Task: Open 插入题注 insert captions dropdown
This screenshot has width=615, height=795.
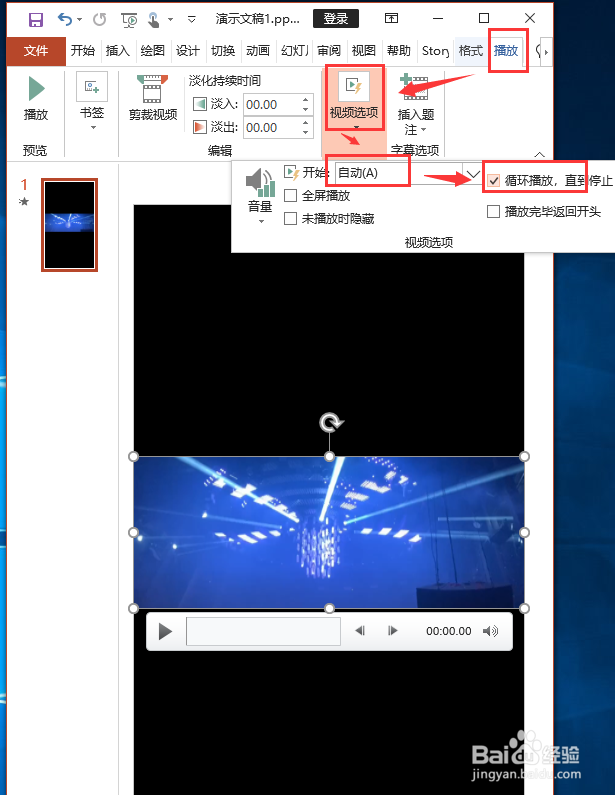Action: pos(416,105)
